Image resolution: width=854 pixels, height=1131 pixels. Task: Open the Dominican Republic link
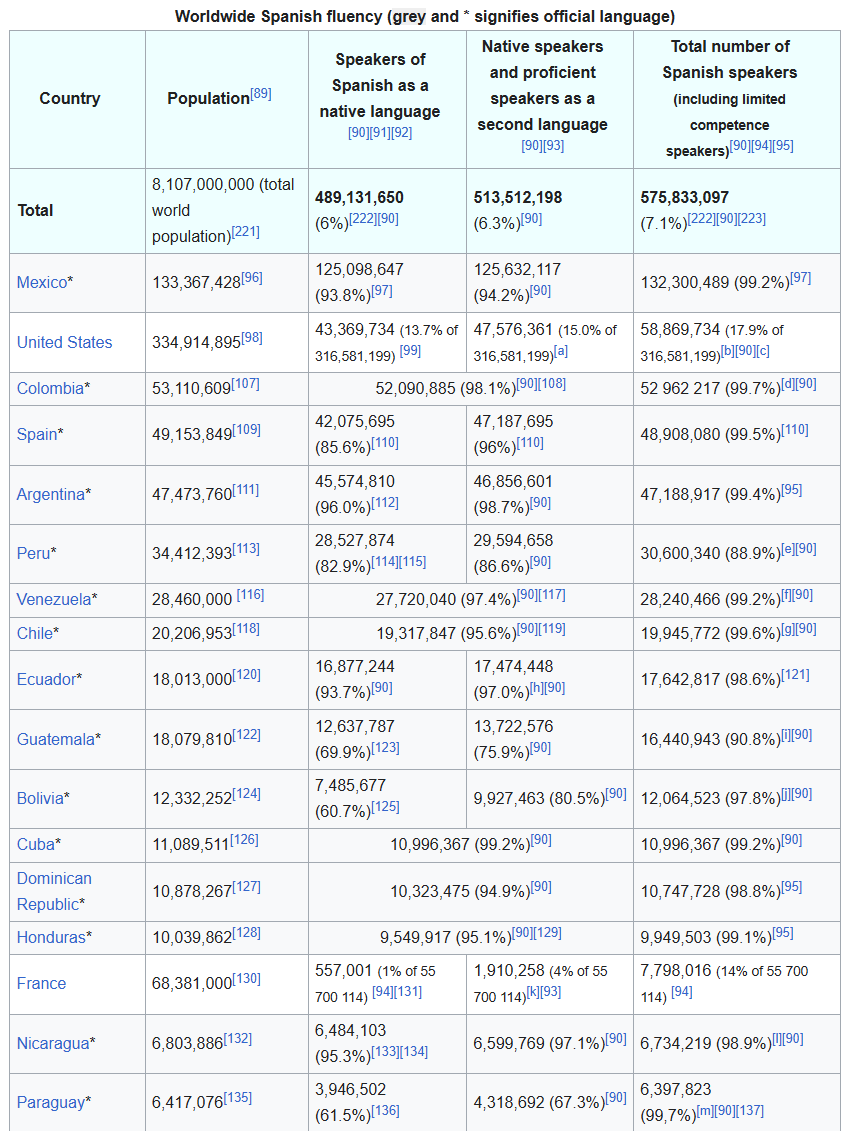pos(54,892)
